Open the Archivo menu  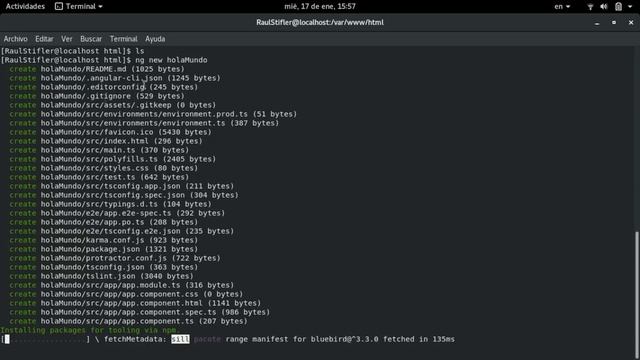point(16,39)
